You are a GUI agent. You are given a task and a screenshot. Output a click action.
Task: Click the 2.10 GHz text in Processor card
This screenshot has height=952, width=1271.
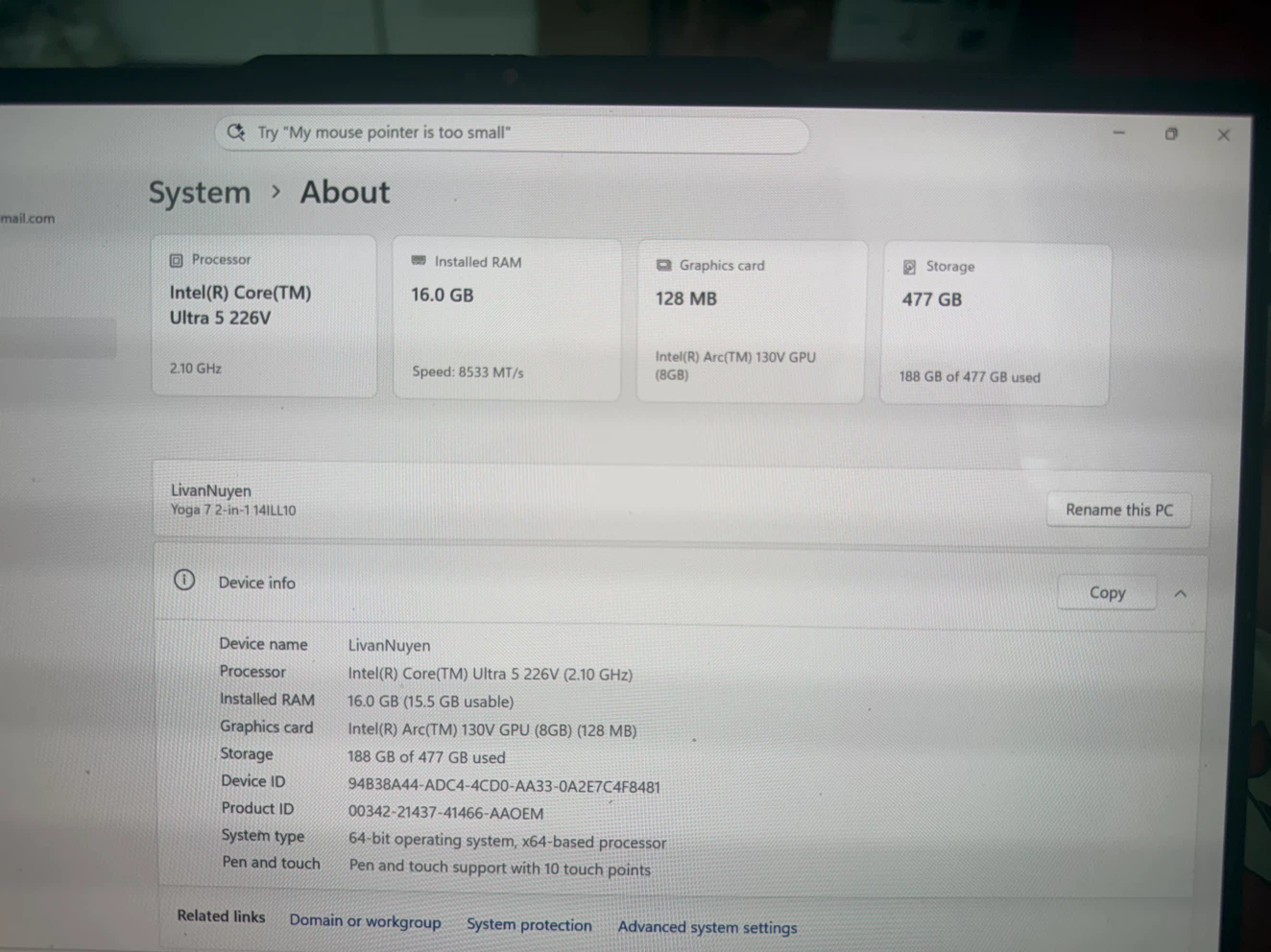196,369
